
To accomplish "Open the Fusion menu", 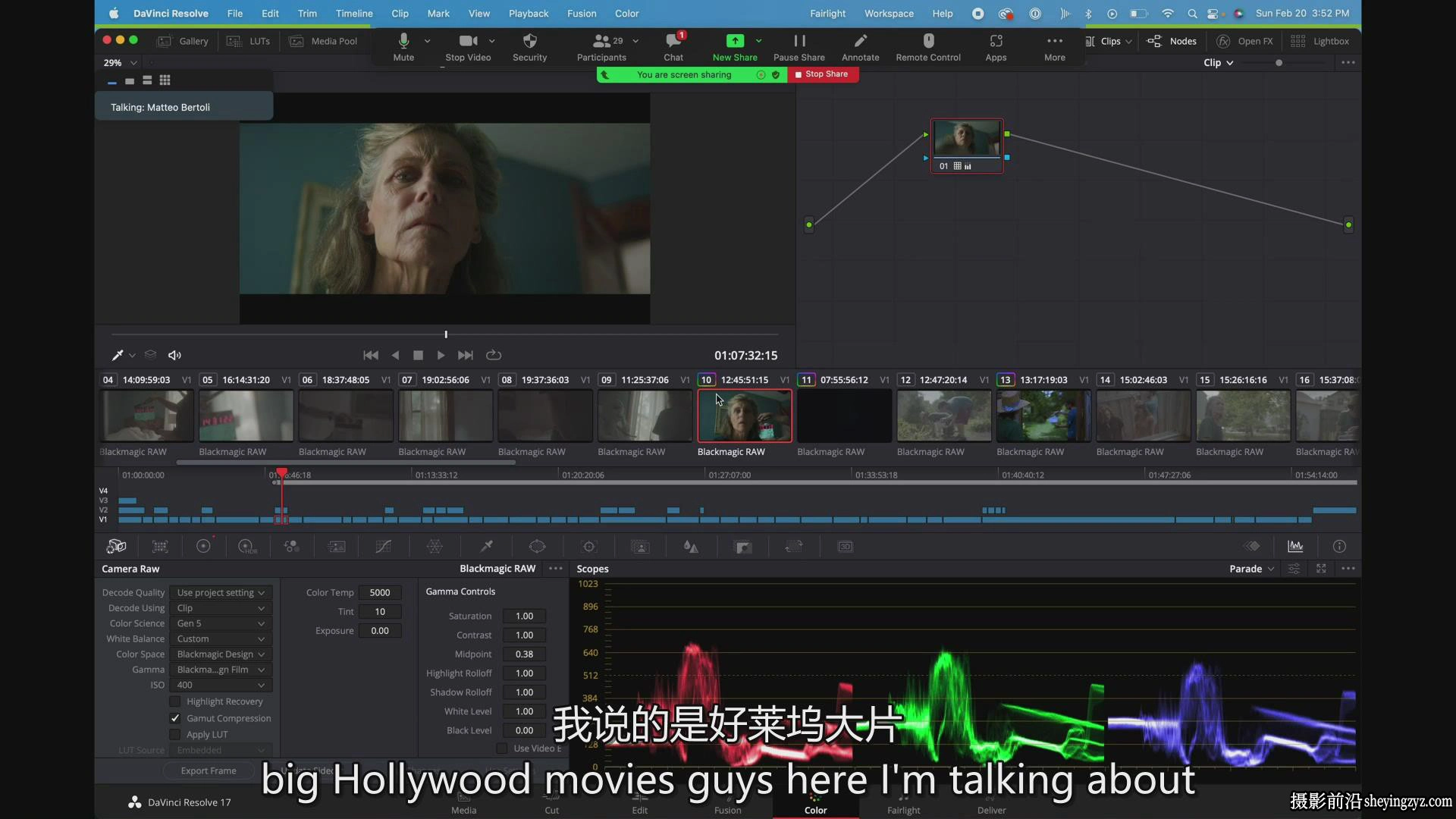I will pos(582,14).
